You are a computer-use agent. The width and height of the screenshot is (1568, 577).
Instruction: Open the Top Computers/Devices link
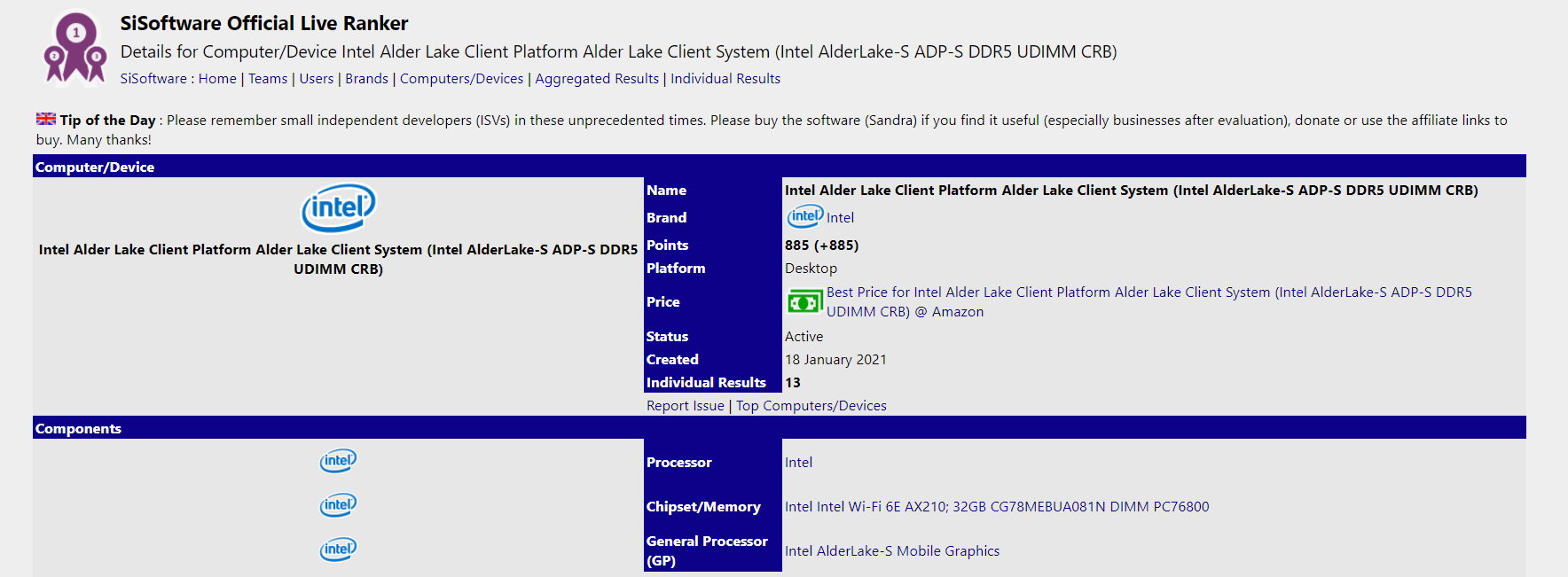point(811,406)
